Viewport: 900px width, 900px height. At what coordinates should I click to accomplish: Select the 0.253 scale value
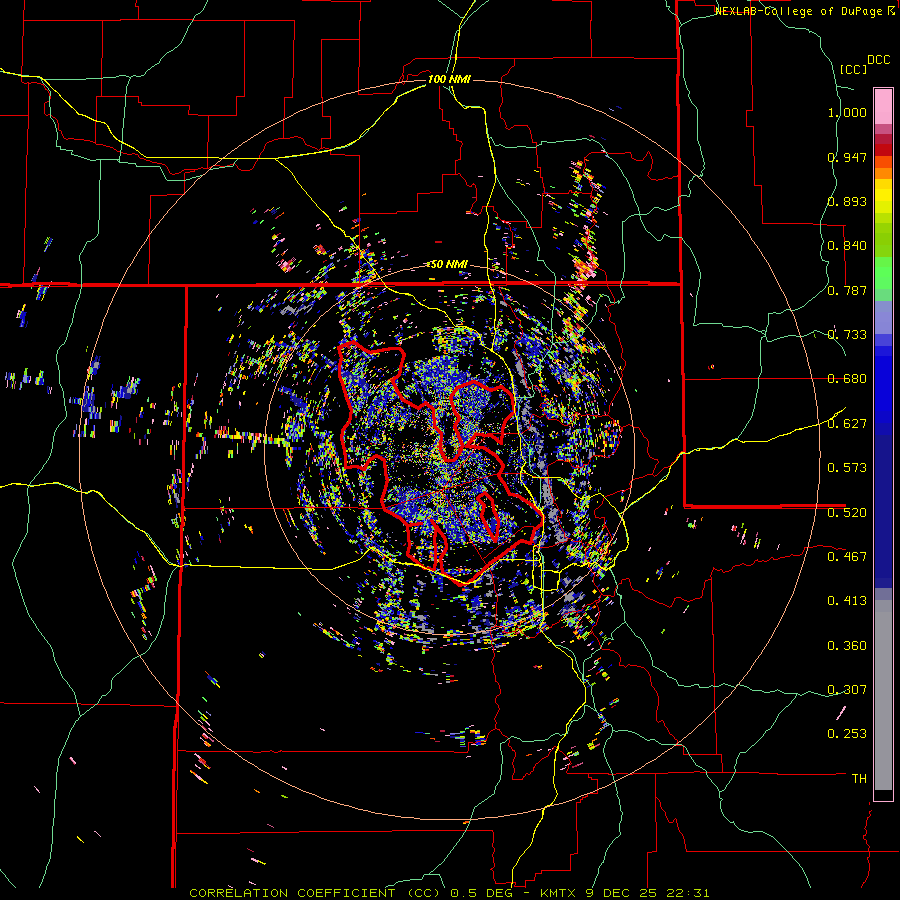(847, 734)
